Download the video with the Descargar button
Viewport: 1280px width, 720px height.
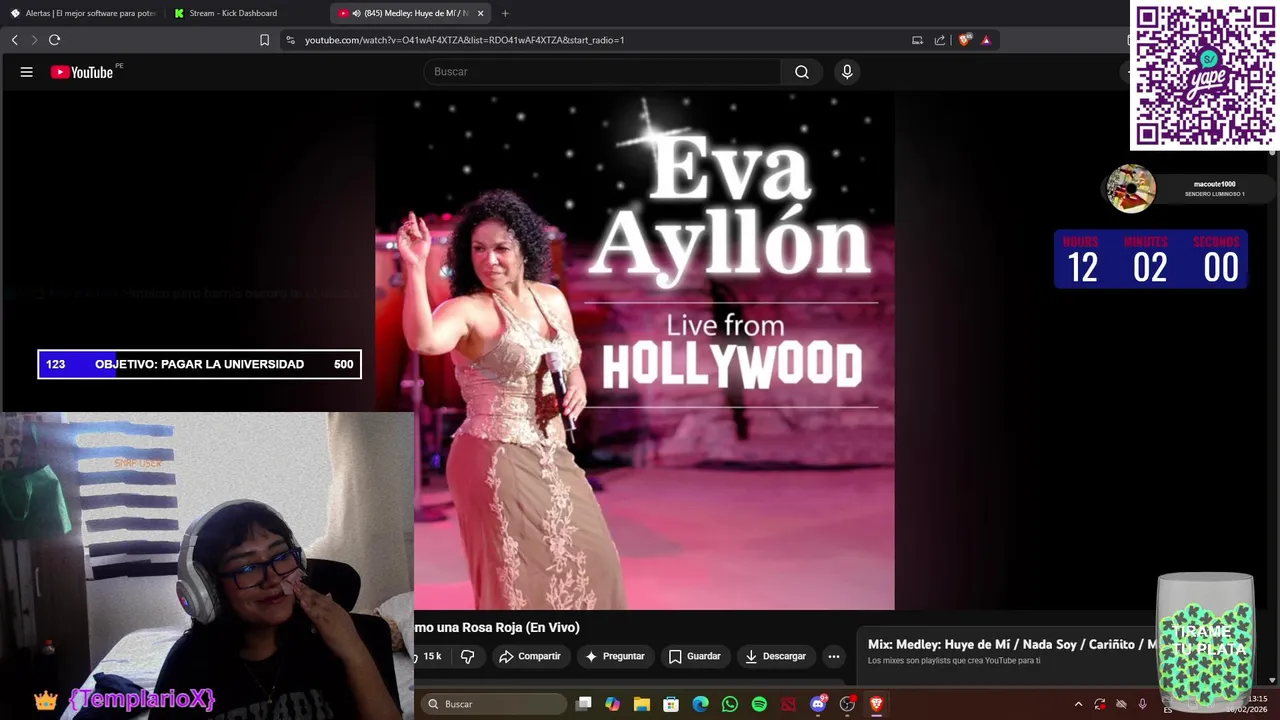coord(776,656)
